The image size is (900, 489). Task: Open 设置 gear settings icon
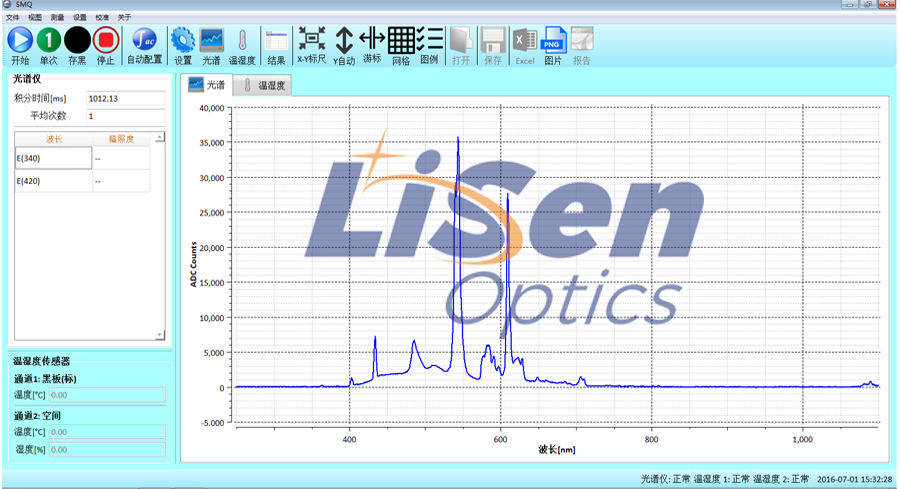click(183, 40)
